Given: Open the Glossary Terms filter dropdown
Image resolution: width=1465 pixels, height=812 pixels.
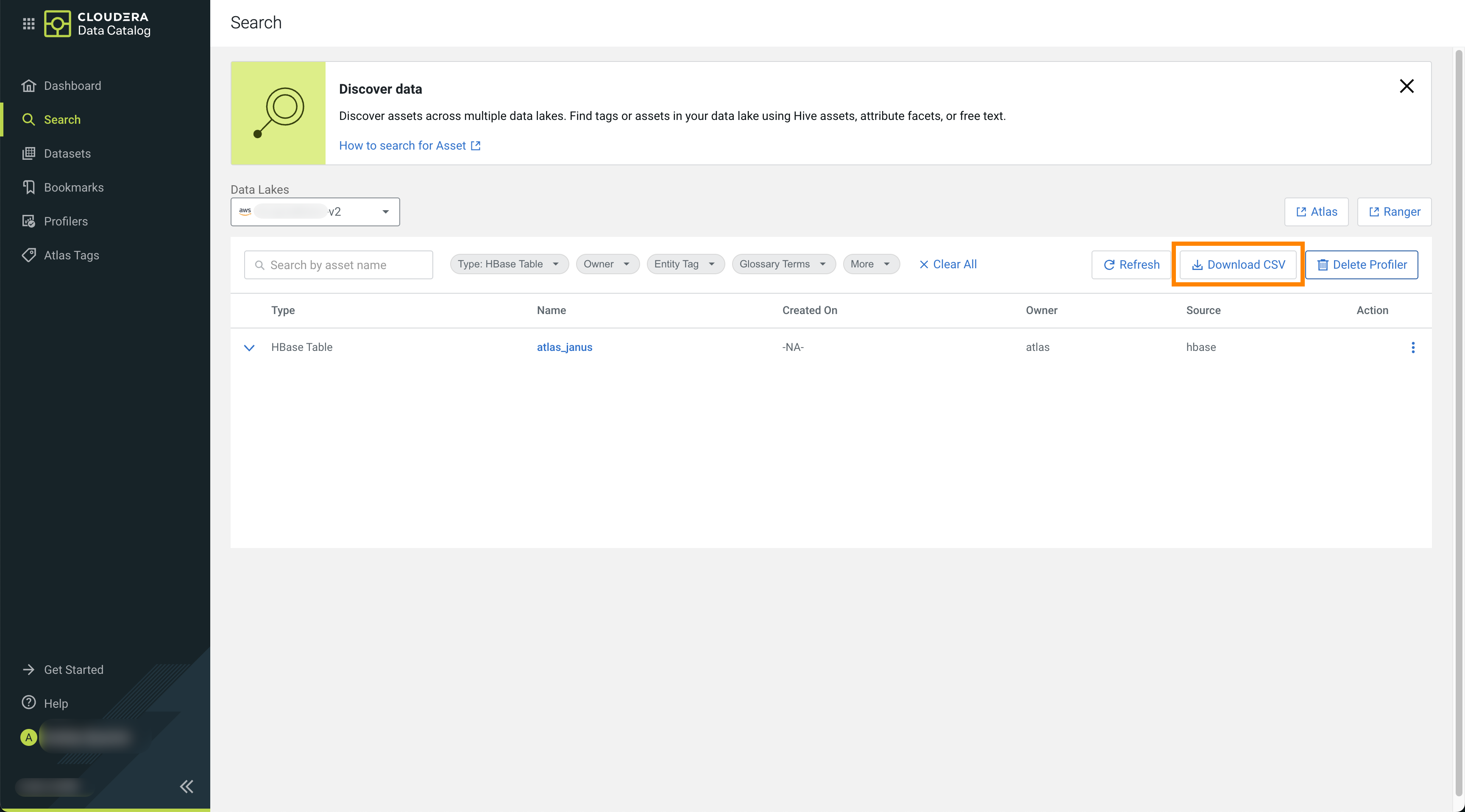Looking at the screenshot, I should pos(783,264).
